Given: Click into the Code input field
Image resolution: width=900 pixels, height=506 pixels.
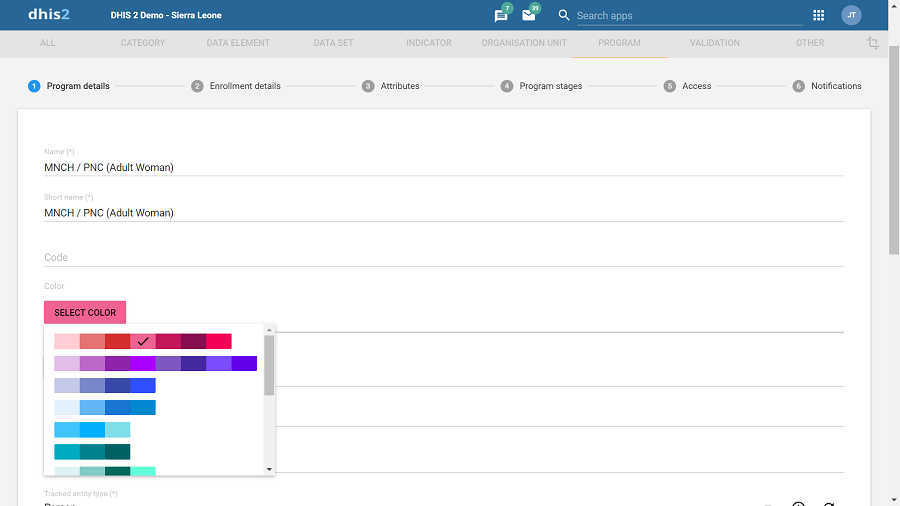Looking at the screenshot, I should pyautogui.click(x=444, y=258).
